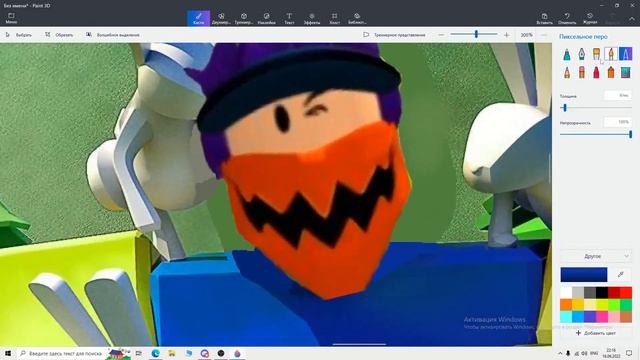Viewport: 640px width, 360px height.
Task: Open the notification center icon
Action: (x=629, y=353)
